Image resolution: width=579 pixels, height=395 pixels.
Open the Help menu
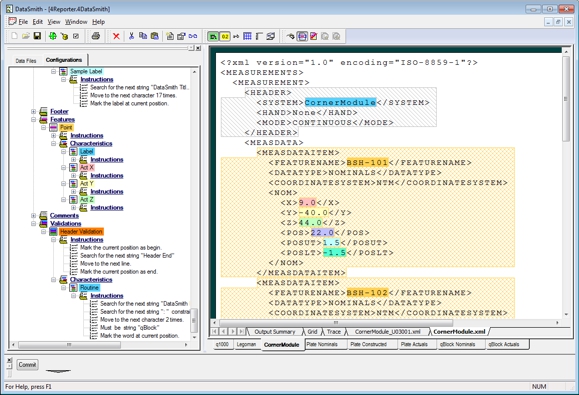[99, 22]
